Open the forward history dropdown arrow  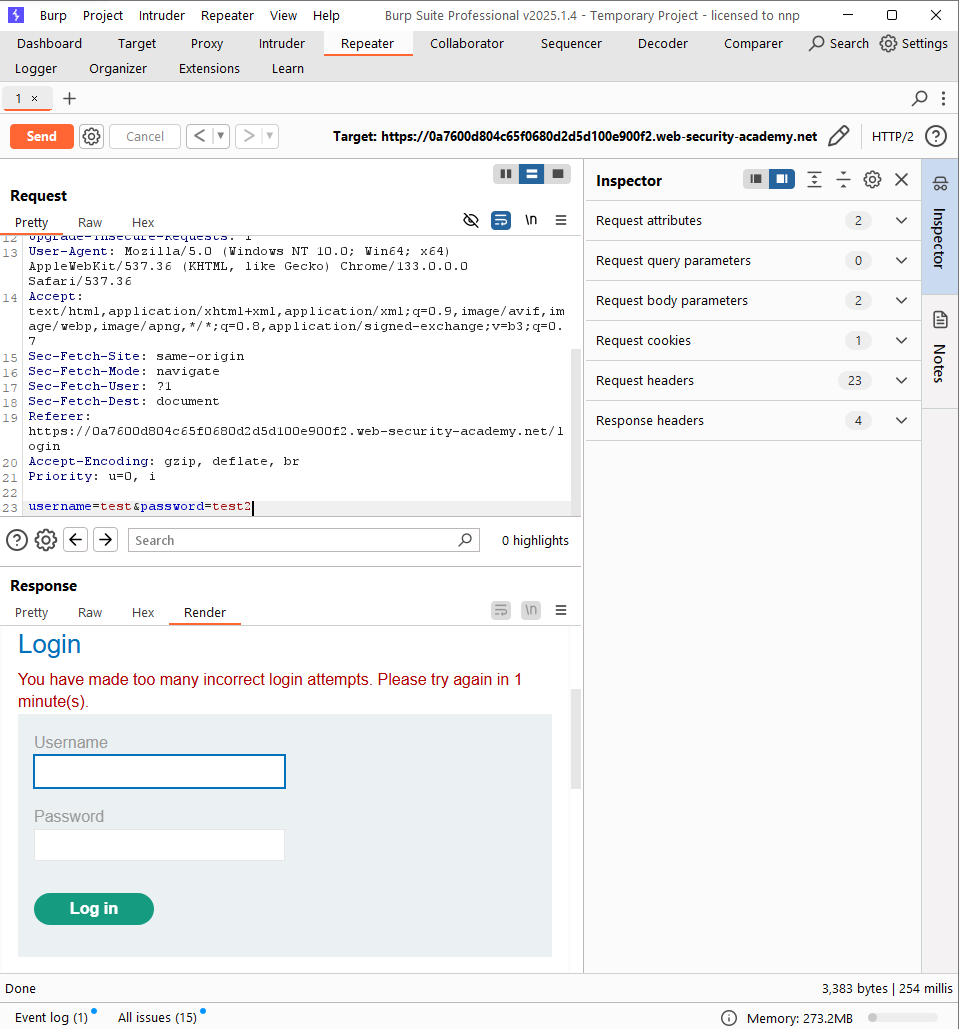point(270,136)
